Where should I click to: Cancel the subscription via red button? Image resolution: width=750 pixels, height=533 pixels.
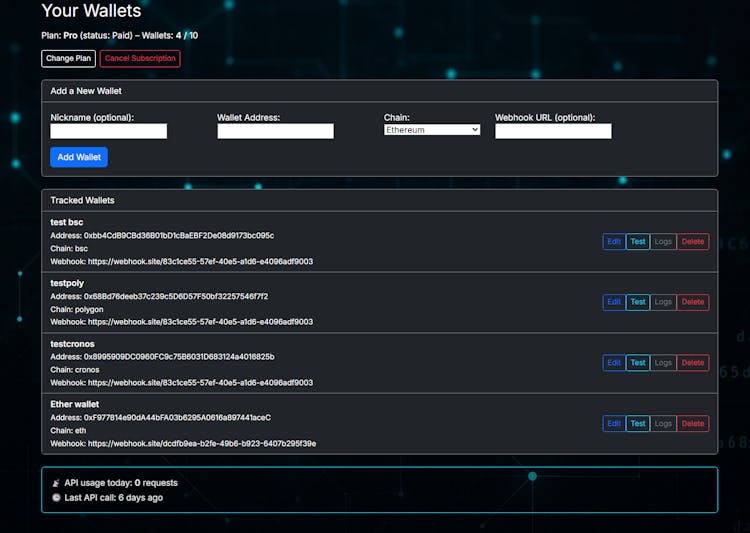point(140,58)
